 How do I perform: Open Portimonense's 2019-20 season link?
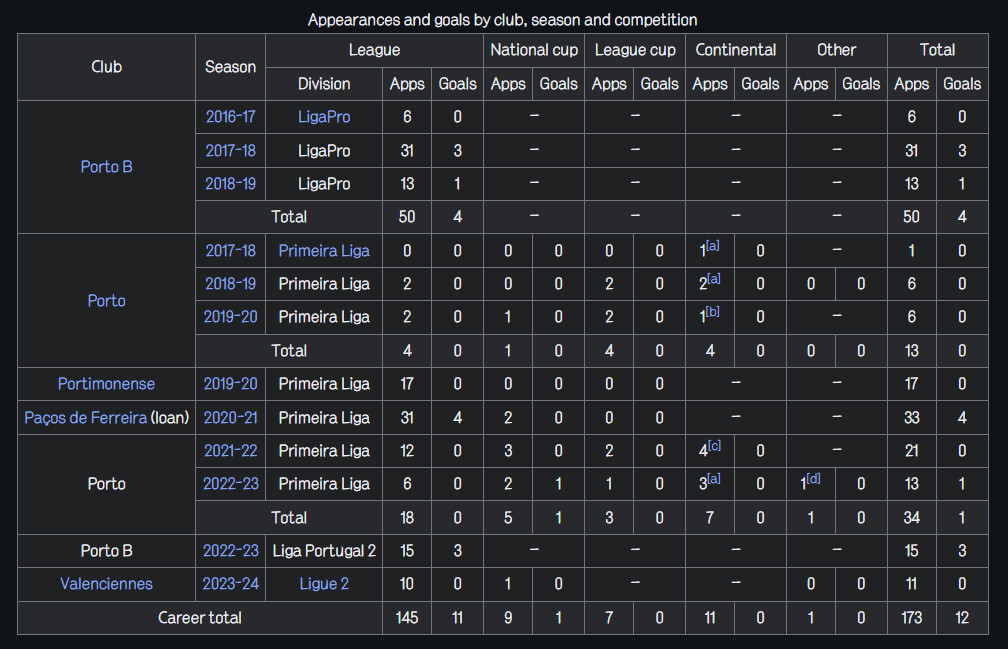(x=230, y=384)
